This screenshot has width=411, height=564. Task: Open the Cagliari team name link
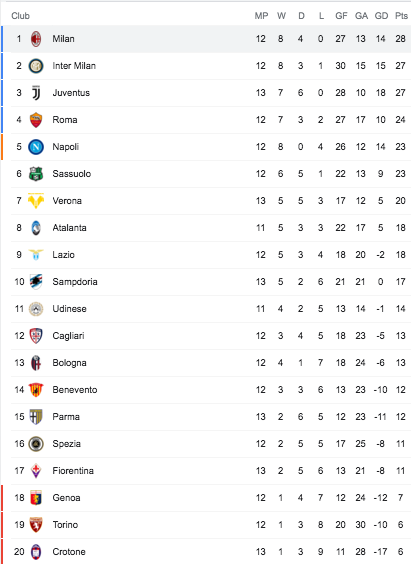point(68,336)
